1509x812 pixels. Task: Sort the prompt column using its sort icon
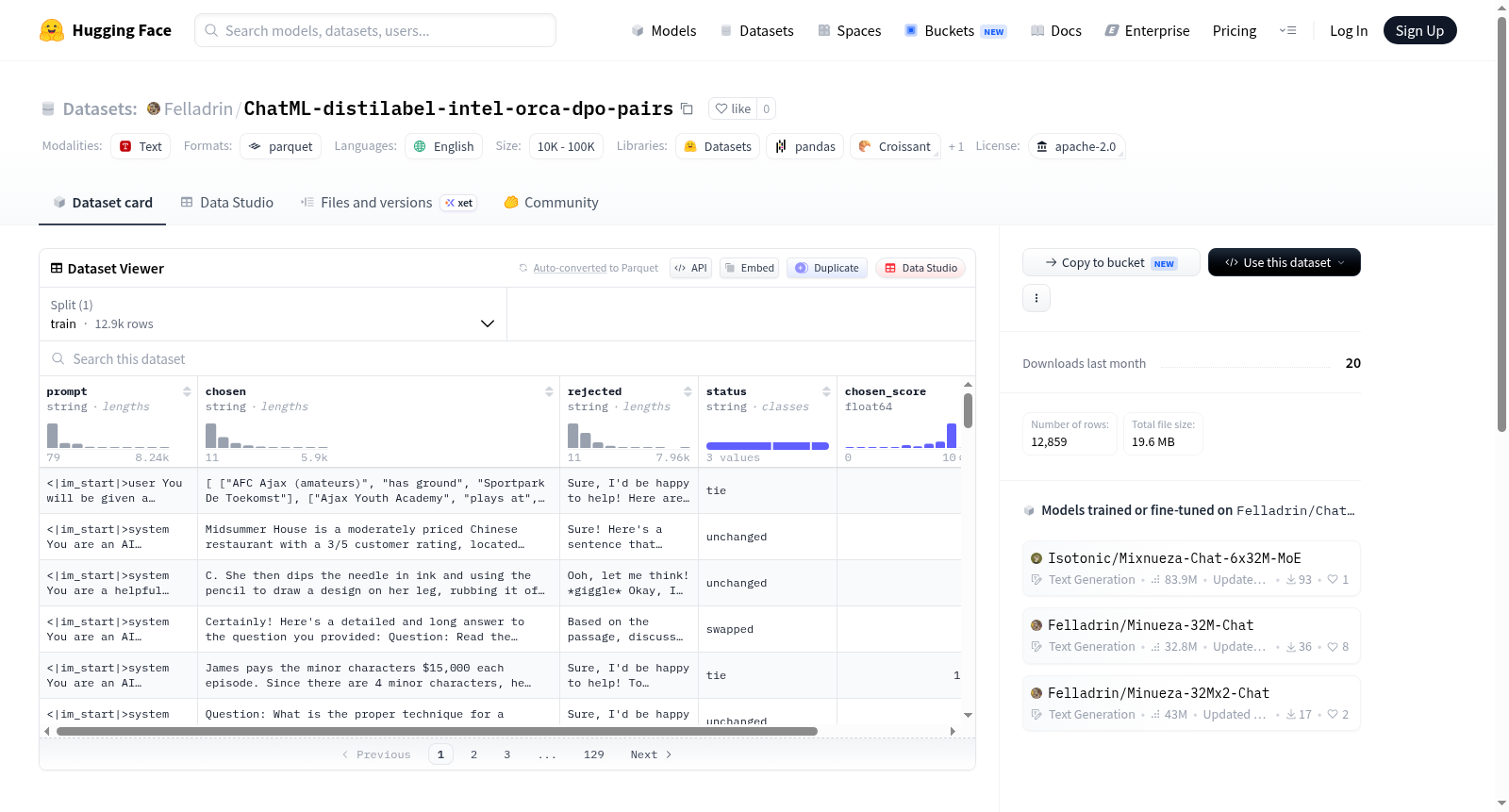click(187, 391)
